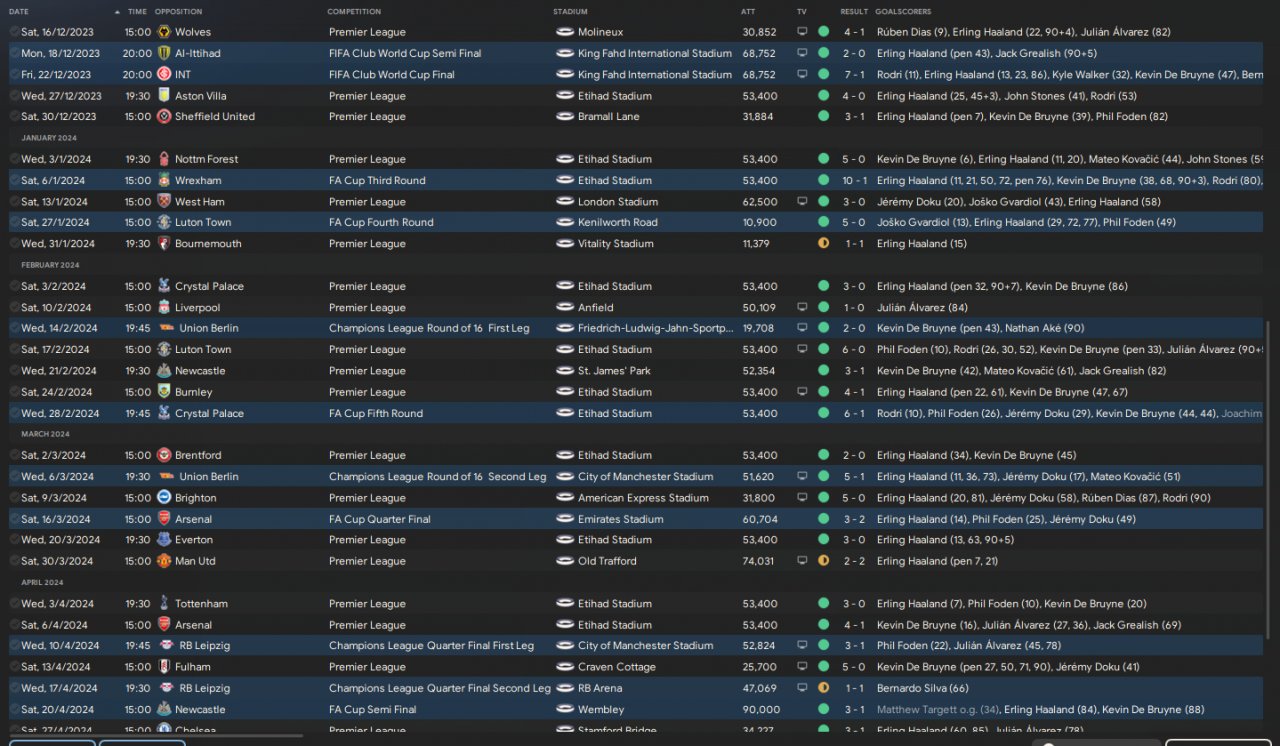Open Champions League Quarter Final Second Leg
This screenshot has width=1280, height=746.
[440, 688]
